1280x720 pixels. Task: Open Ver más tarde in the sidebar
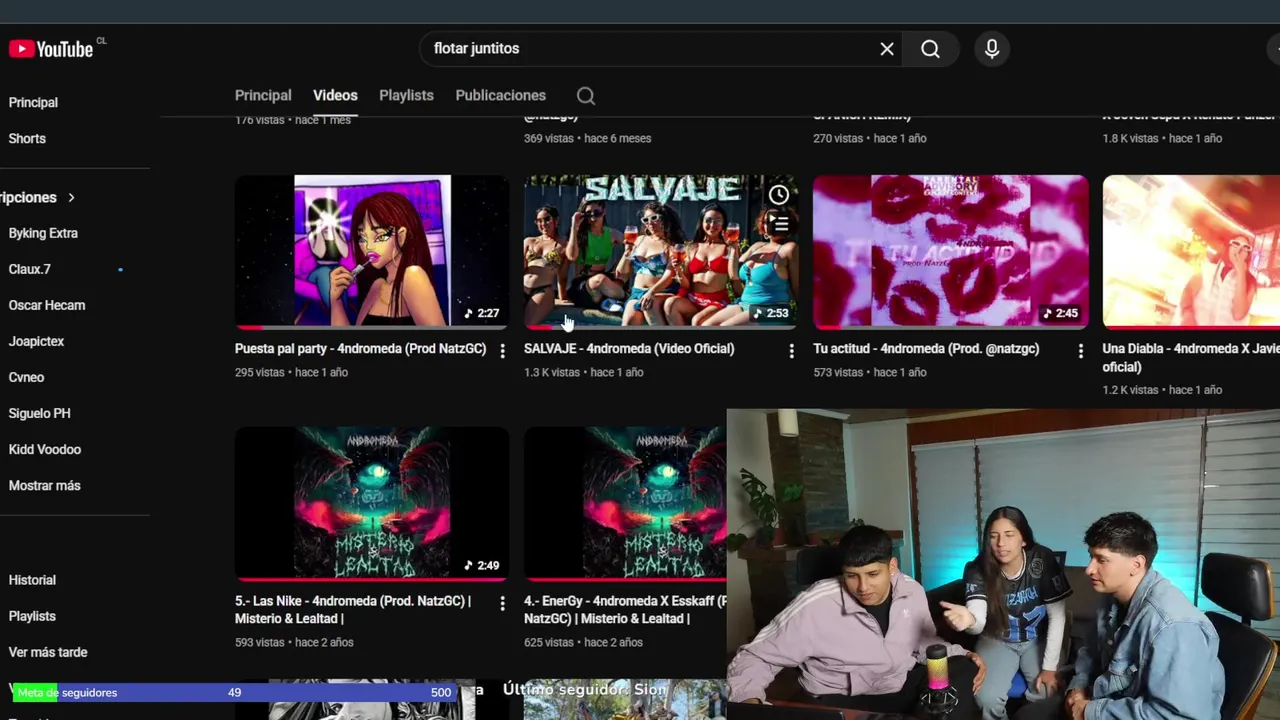coord(48,652)
